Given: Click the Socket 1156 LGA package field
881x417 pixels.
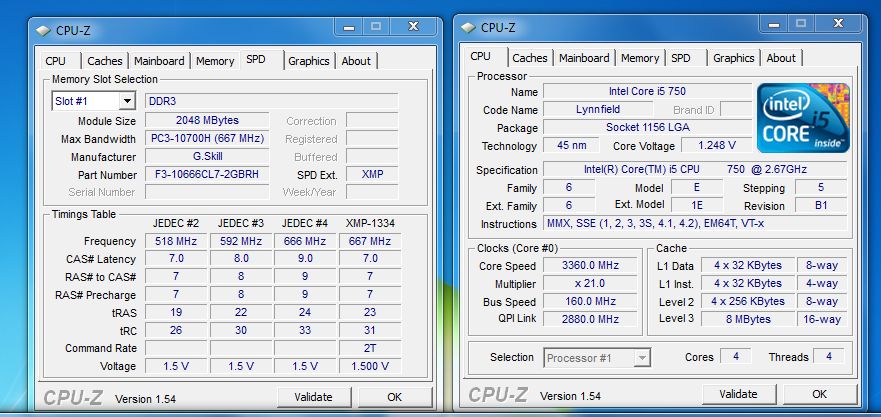Looking at the screenshot, I should coord(647,127).
